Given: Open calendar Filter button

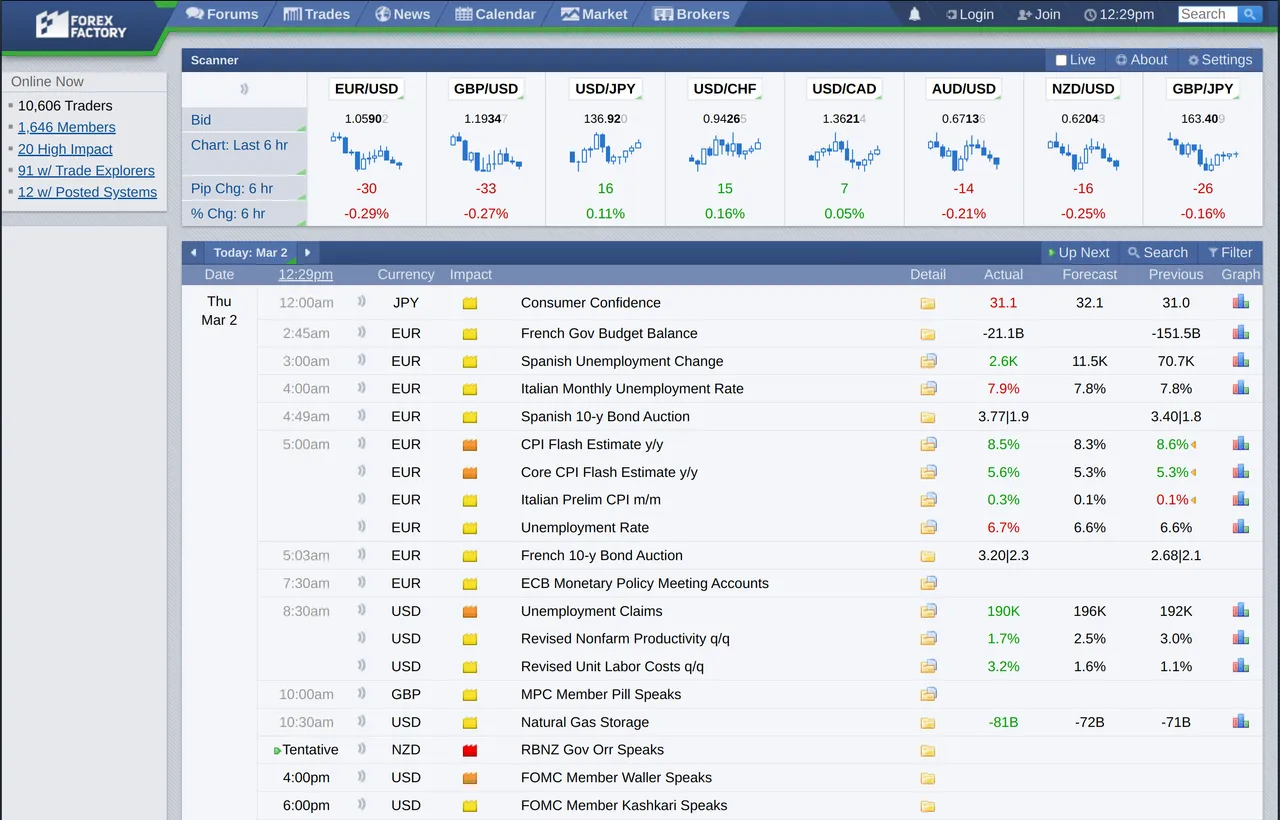Looking at the screenshot, I should 1230,253.
